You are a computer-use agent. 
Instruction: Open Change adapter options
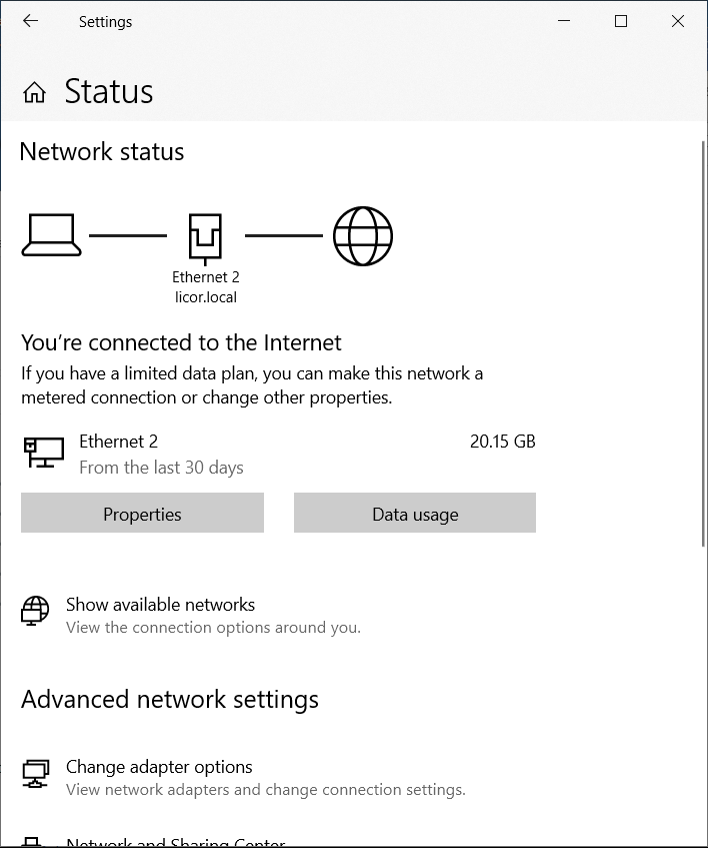click(159, 767)
